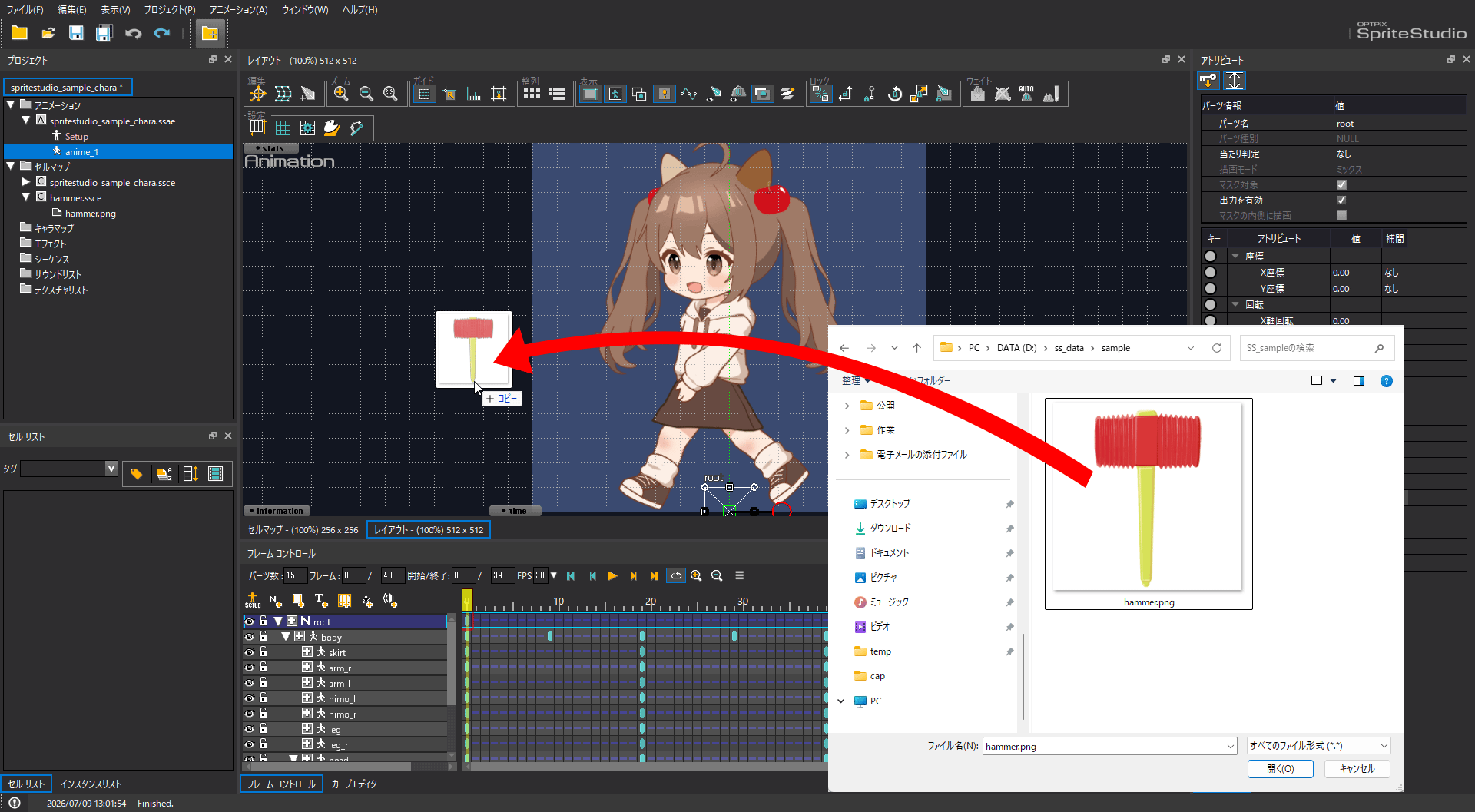
Task: Click the キャンセル button in file dialog
Action: [1357, 768]
